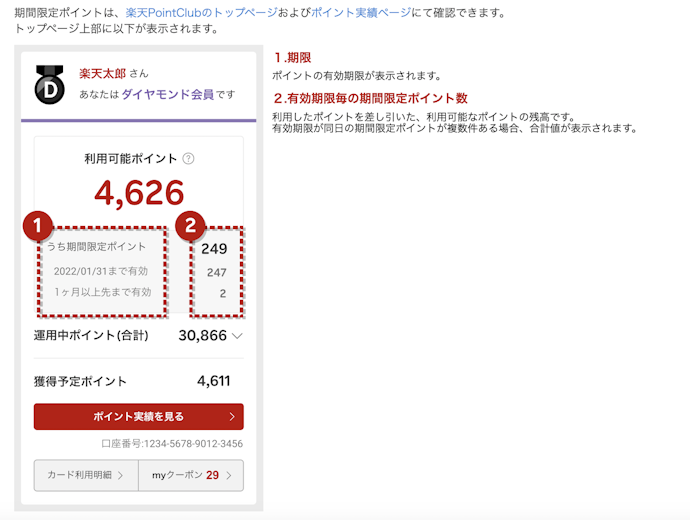The width and height of the screenshot is (690, 520).
Task: Click the 2.有効期限毎の期間限定ポイント数 heading
Action: point(370,98)
